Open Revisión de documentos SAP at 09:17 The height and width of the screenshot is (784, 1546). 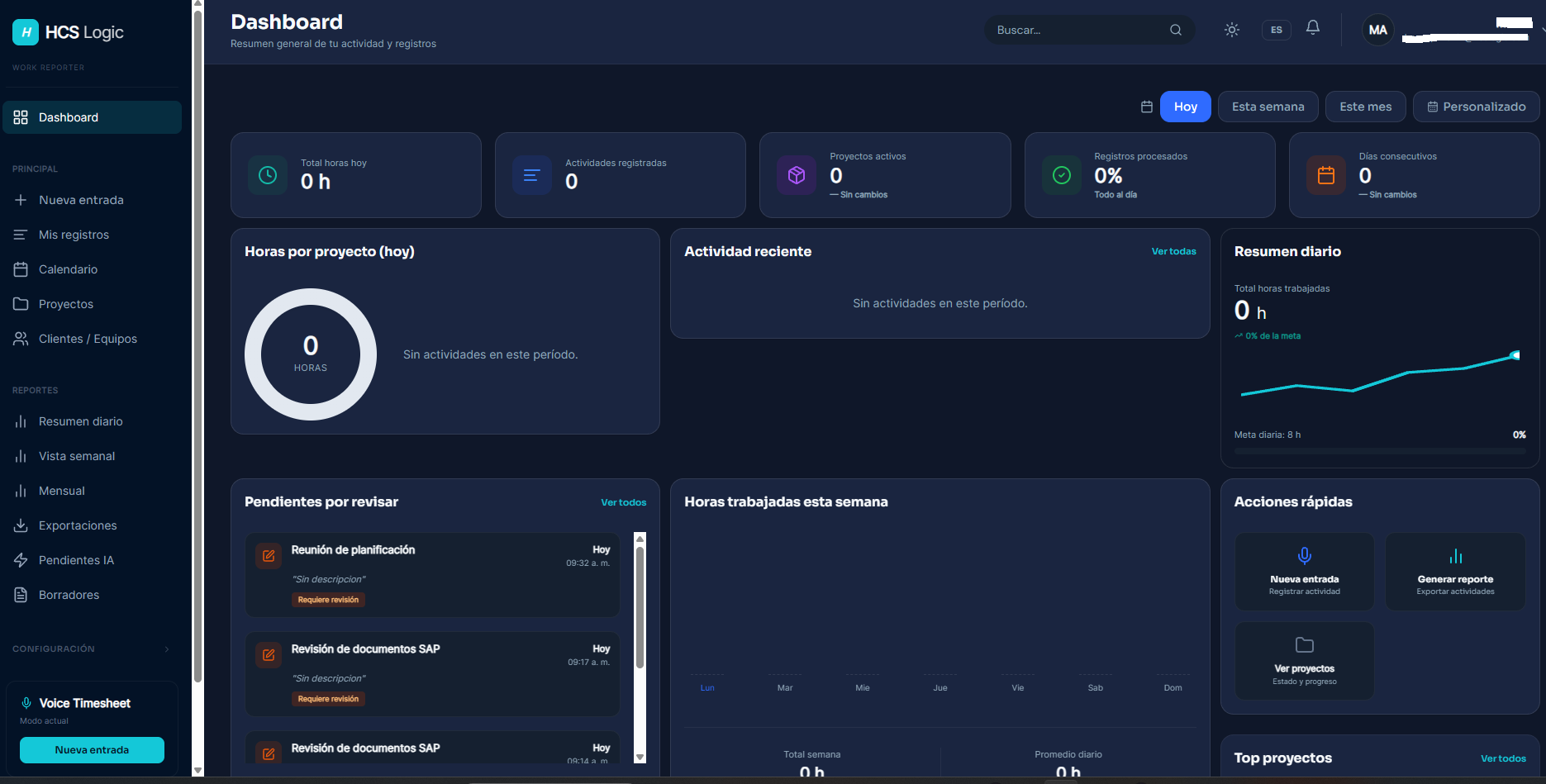click(x=432, y=673)
